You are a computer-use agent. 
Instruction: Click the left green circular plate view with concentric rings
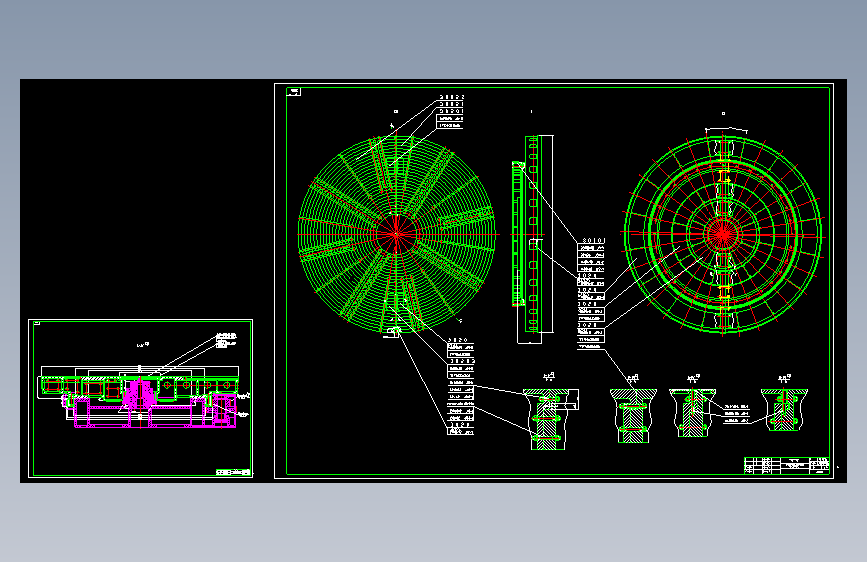point(396,235)
